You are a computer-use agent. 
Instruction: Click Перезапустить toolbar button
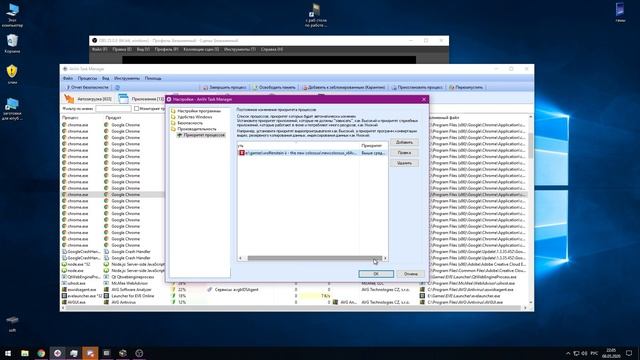[466, 87]
